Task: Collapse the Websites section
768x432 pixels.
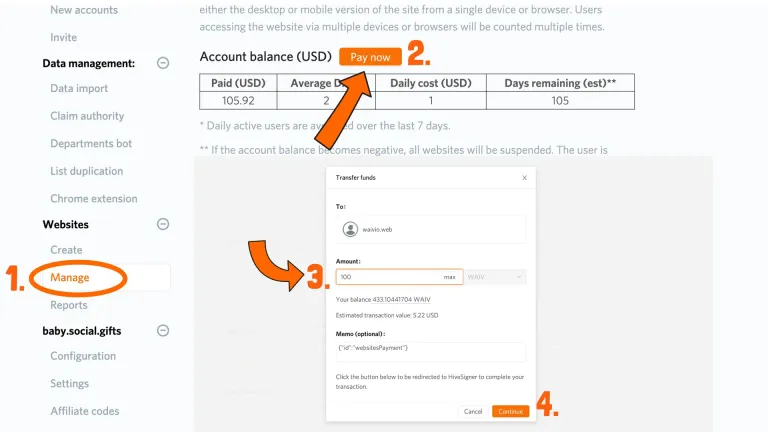Action: [163, 225]
